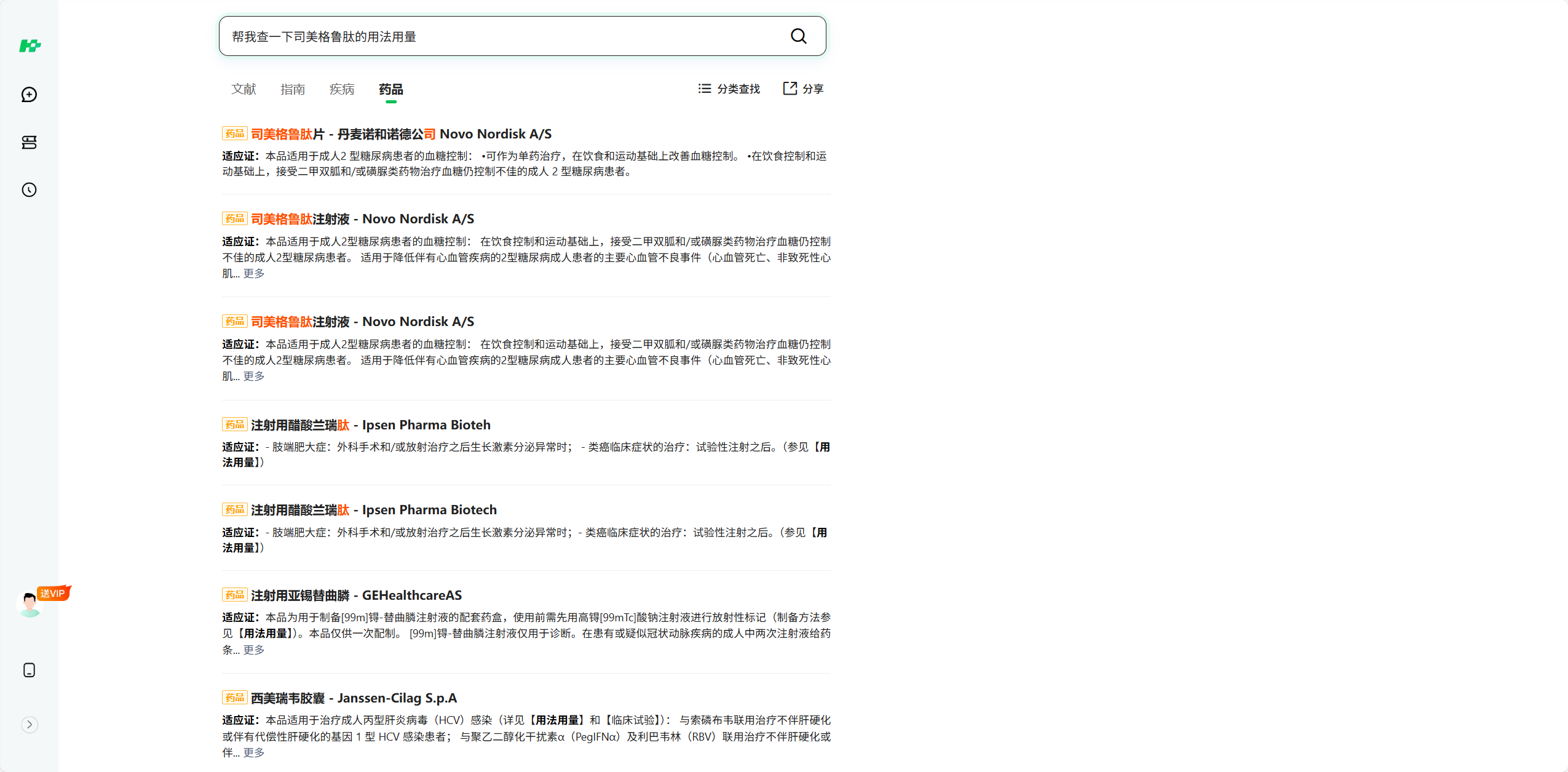The height and width of the screenshot is (772, 1568).
Task: Start a new chat from sidebar icon
Action: tap(29, 94)
